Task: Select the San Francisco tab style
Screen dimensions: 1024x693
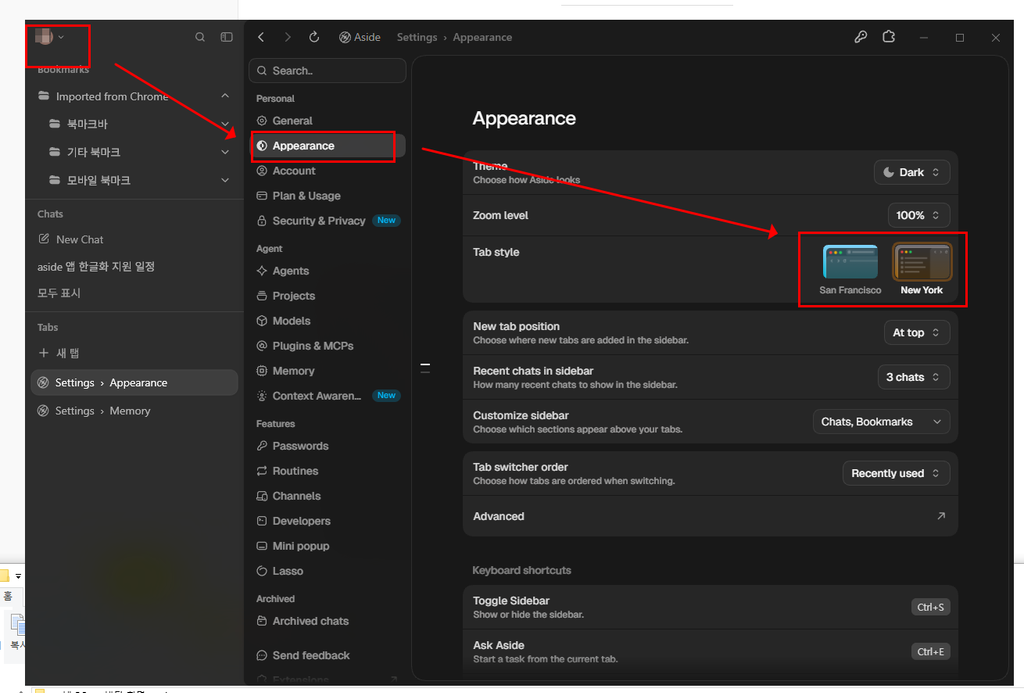Action: (850, 270)
